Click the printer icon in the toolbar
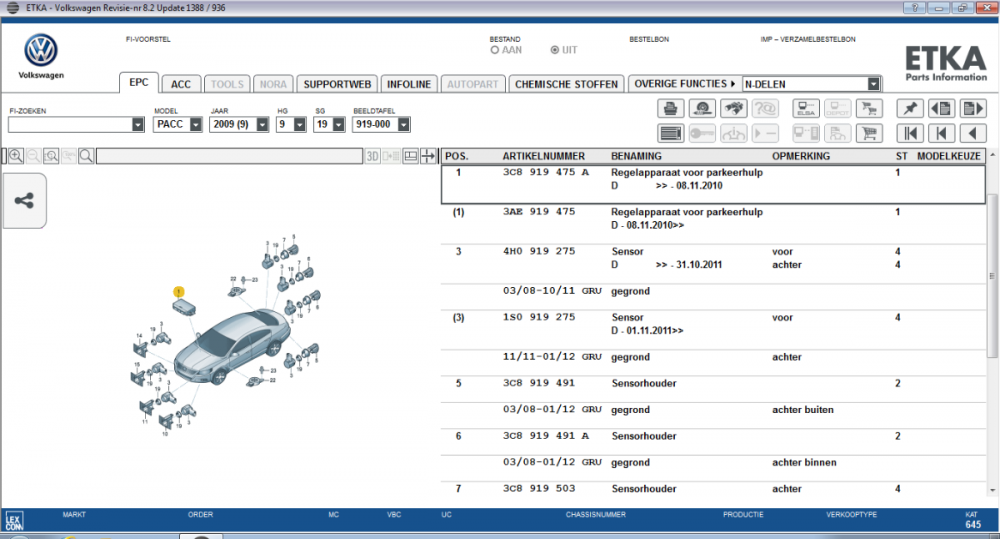 (x=670, y=108)
